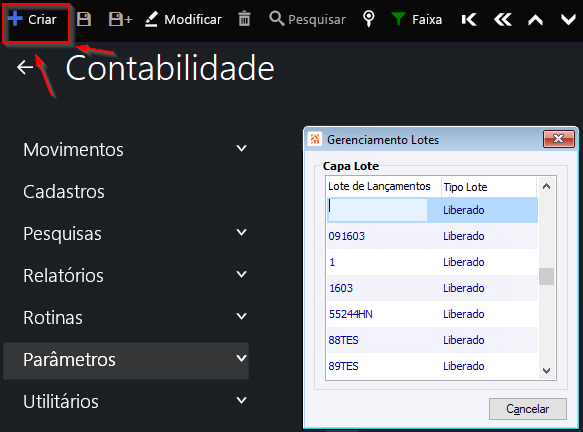Select the Rotinas menu label
Image resolution: width=583 pixels, height=432 pixels.
(x=53, y=318)
